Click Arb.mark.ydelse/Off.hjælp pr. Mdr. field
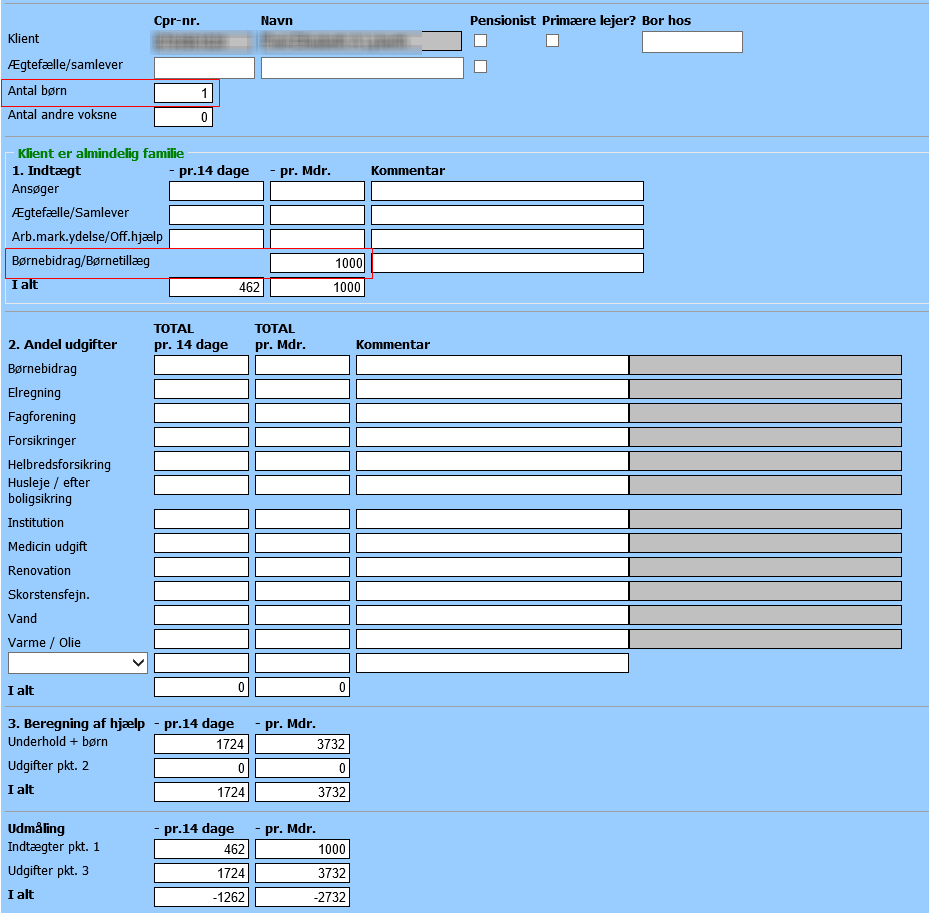Screen dimensions: 929x913 click(x=317, y=239)
